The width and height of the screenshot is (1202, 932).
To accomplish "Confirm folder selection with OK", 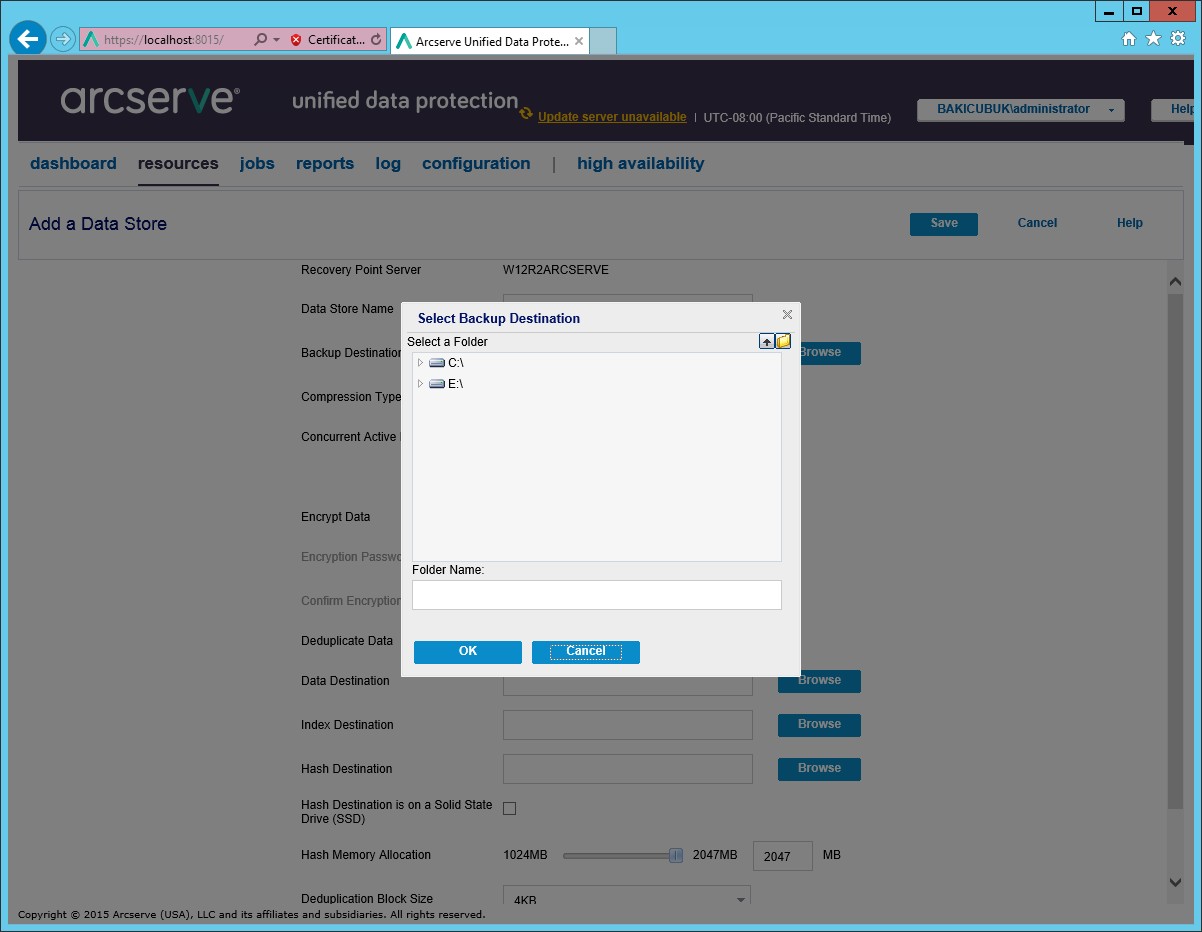I will click(x=468, y=652).
